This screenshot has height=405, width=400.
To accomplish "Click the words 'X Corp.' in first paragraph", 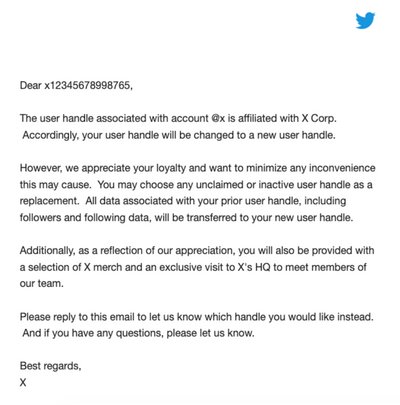I will (x=319, y=119).
